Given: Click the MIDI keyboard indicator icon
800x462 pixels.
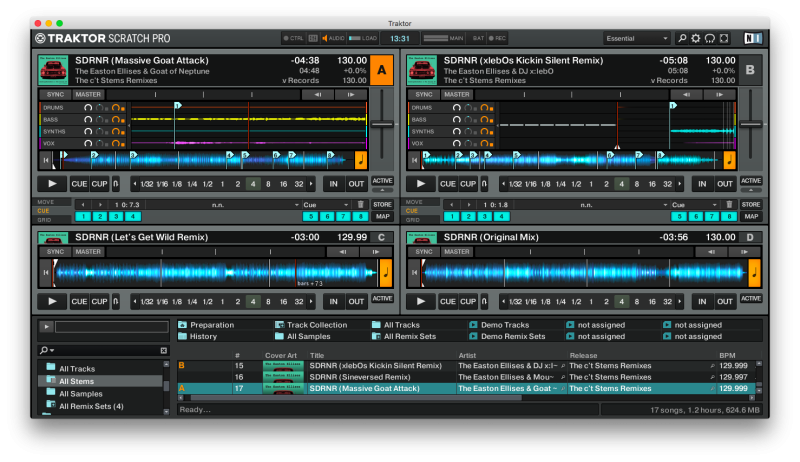Looking at the screenshot, I should [313, 38].
